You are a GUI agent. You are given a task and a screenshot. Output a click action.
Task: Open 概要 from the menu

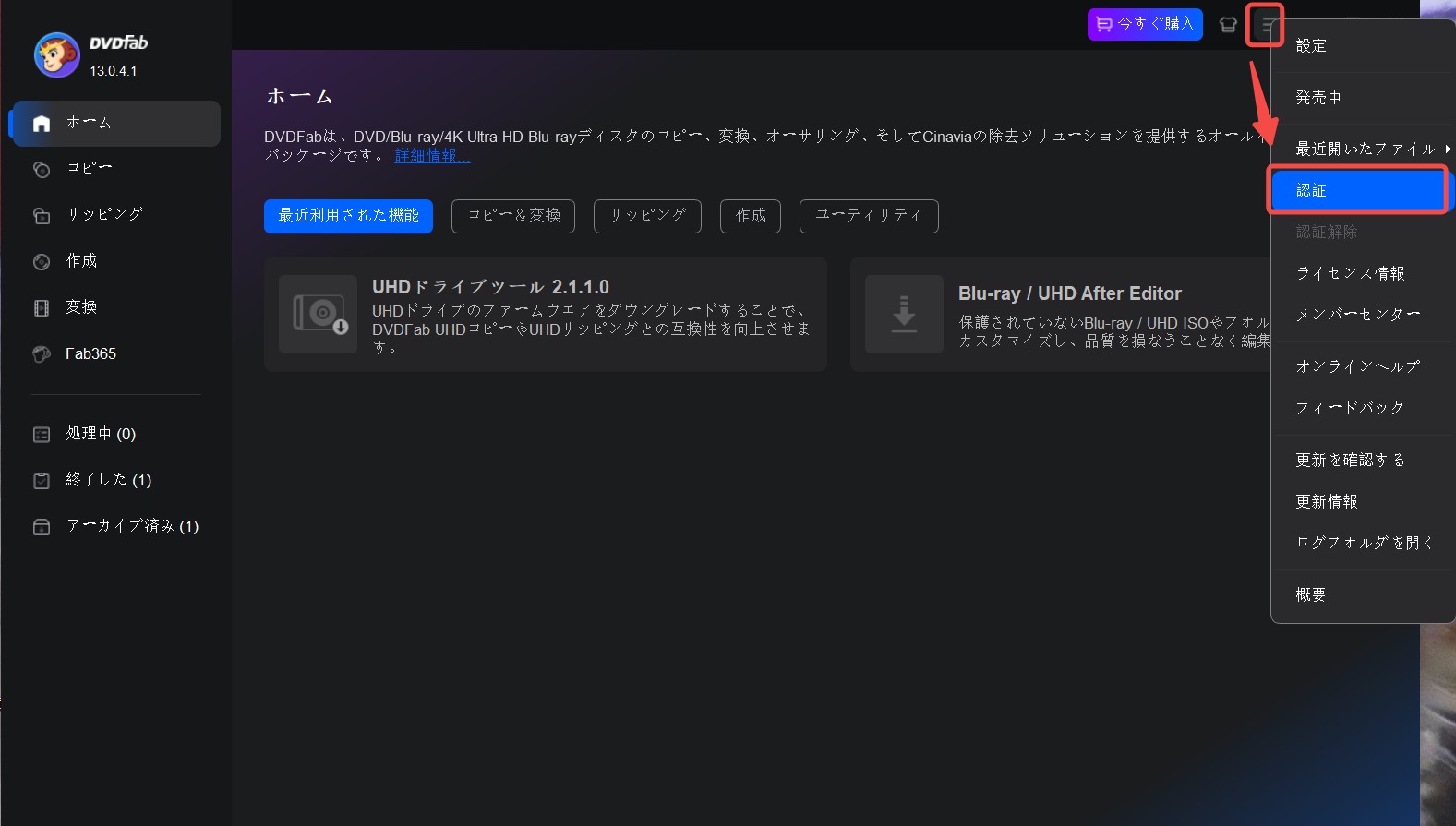click(x=1363, y=594)
